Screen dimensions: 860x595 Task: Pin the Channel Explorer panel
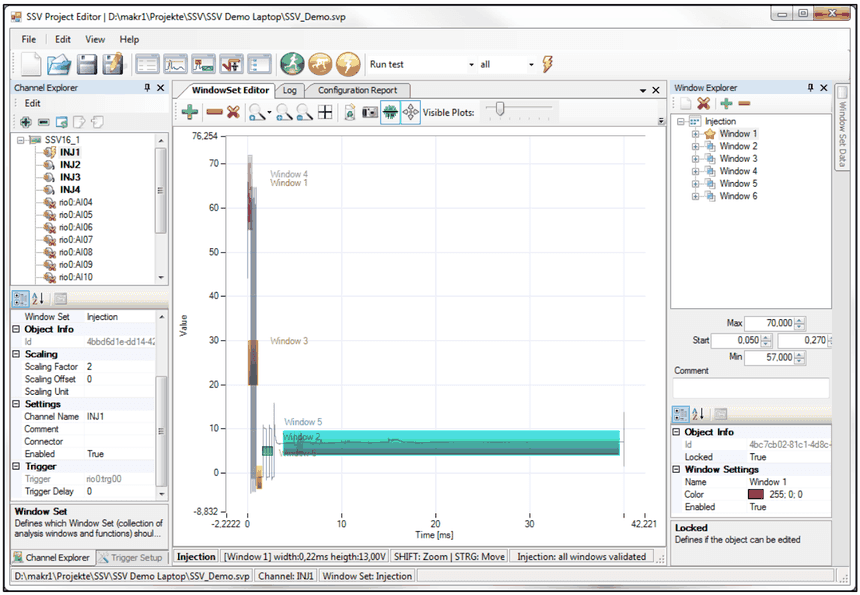click(147, 88)
